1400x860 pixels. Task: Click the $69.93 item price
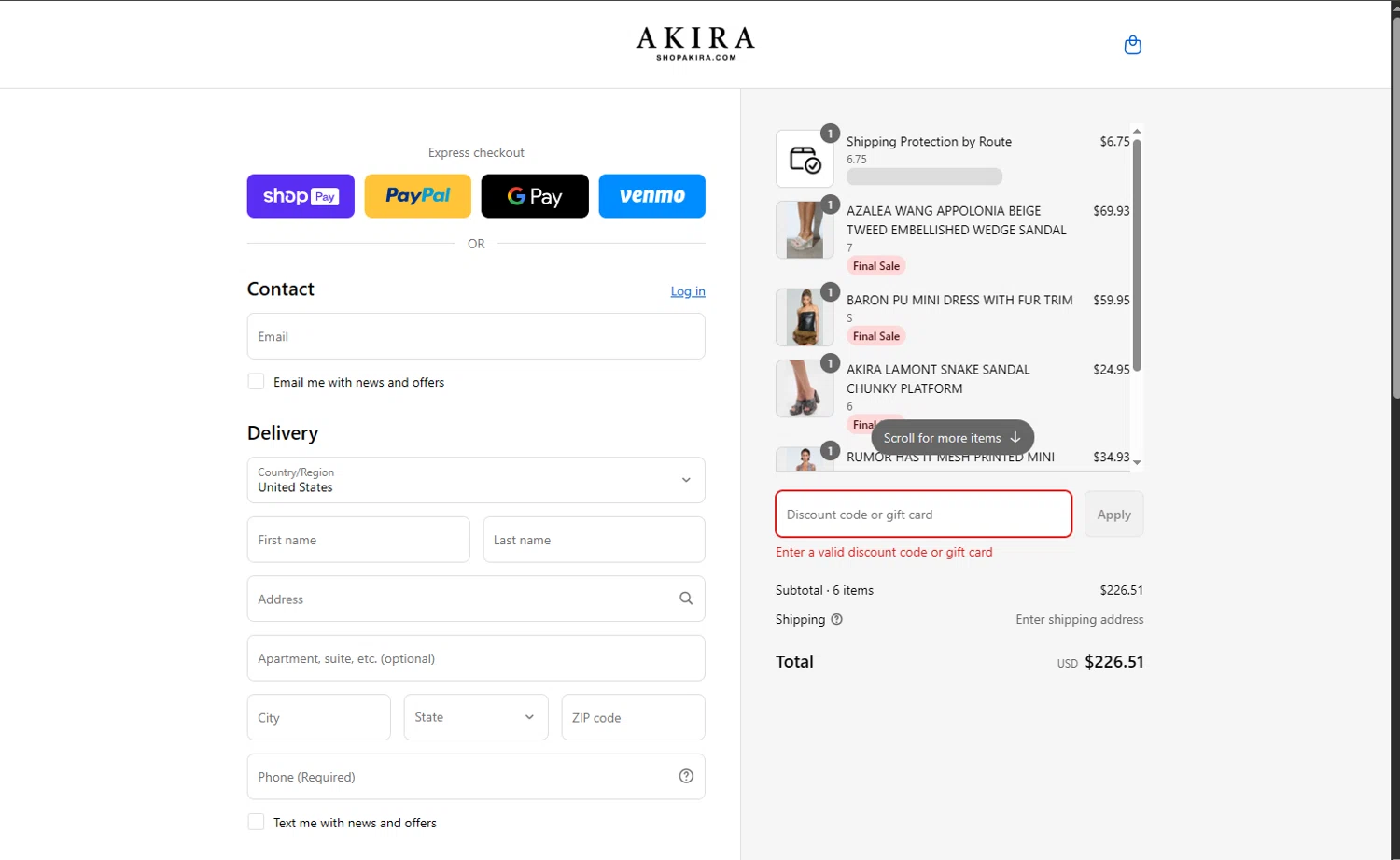1111,211
